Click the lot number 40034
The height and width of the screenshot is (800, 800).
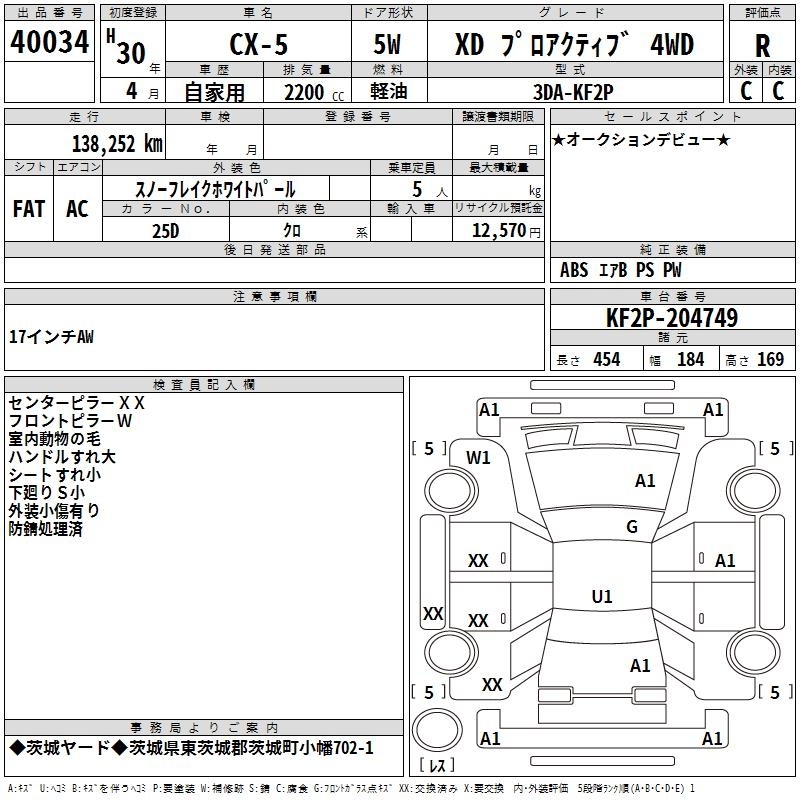(x=49, y=41)
